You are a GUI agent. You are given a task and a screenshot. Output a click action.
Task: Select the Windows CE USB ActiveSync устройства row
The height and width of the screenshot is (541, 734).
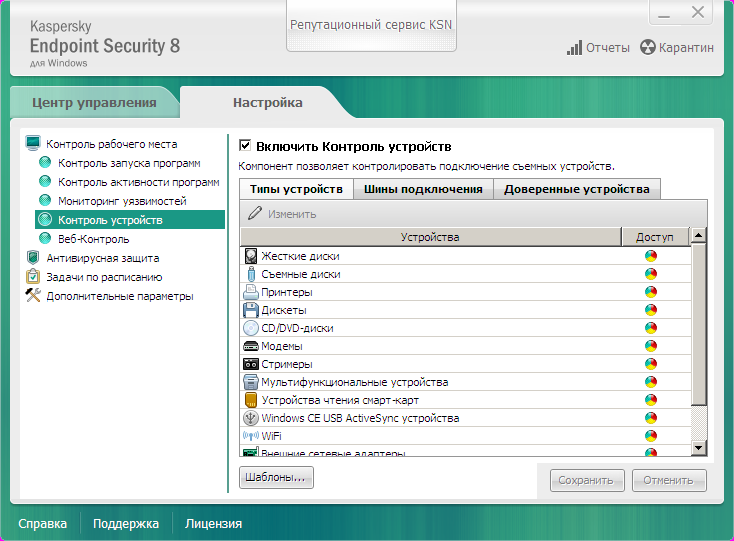pos(465,418)
